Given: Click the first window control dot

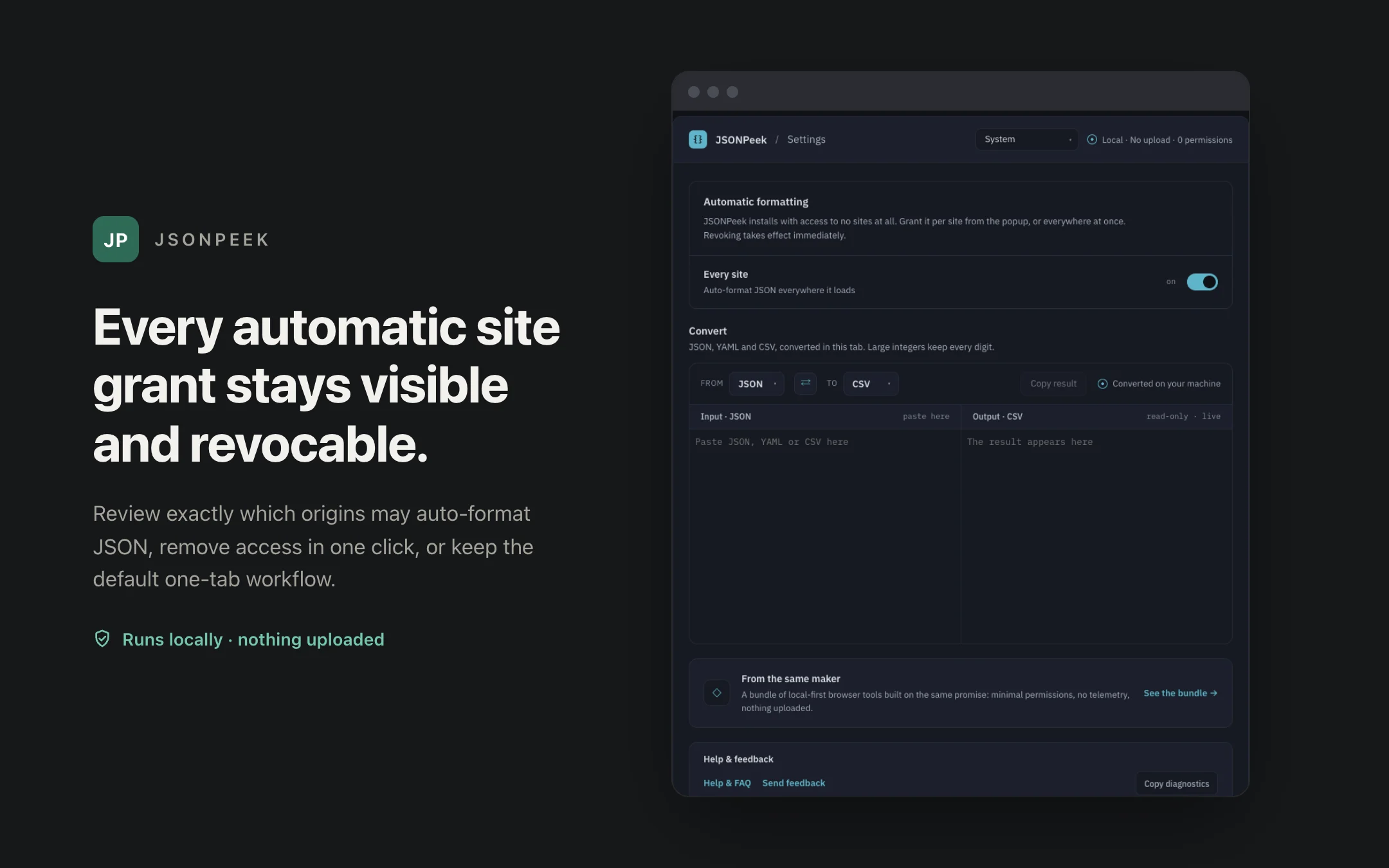Looking at the screenshot, I should click(694, 92).
